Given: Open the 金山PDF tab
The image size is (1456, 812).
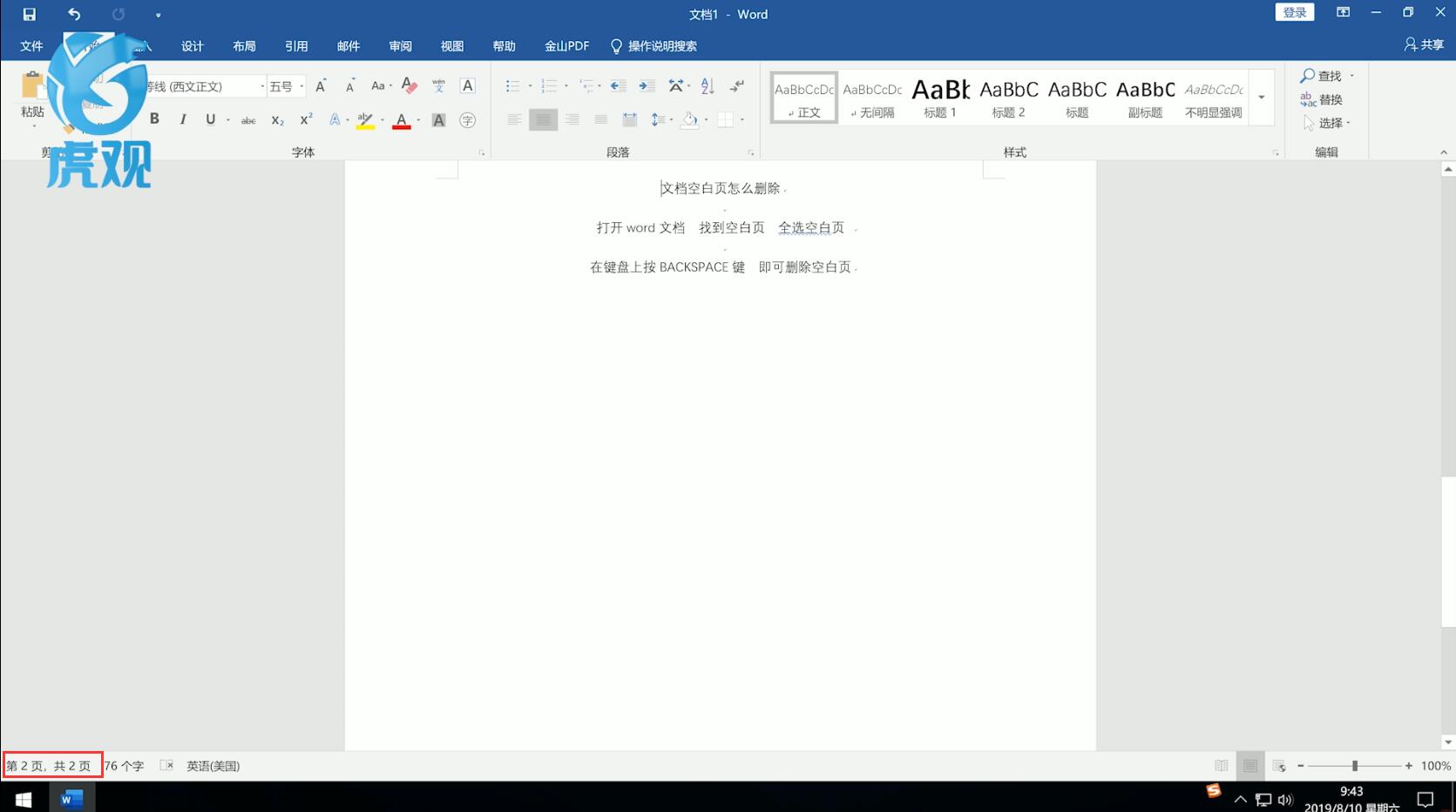Looking at the screenshot, I should point(566,46).
